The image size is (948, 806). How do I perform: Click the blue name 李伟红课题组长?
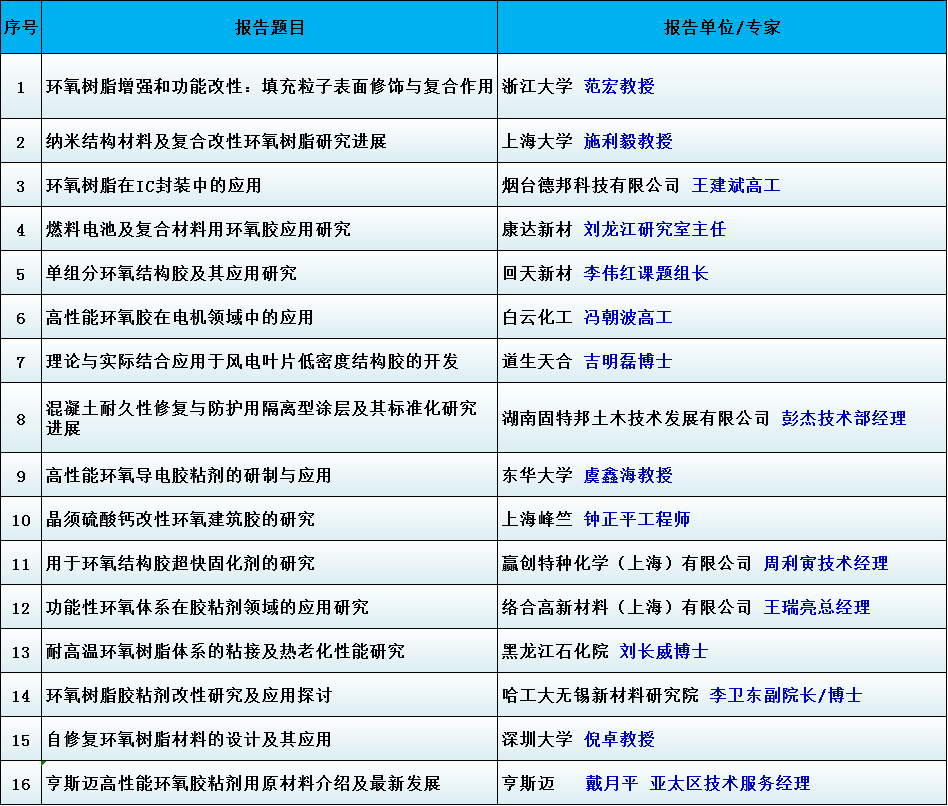click(x=646, y=274)
